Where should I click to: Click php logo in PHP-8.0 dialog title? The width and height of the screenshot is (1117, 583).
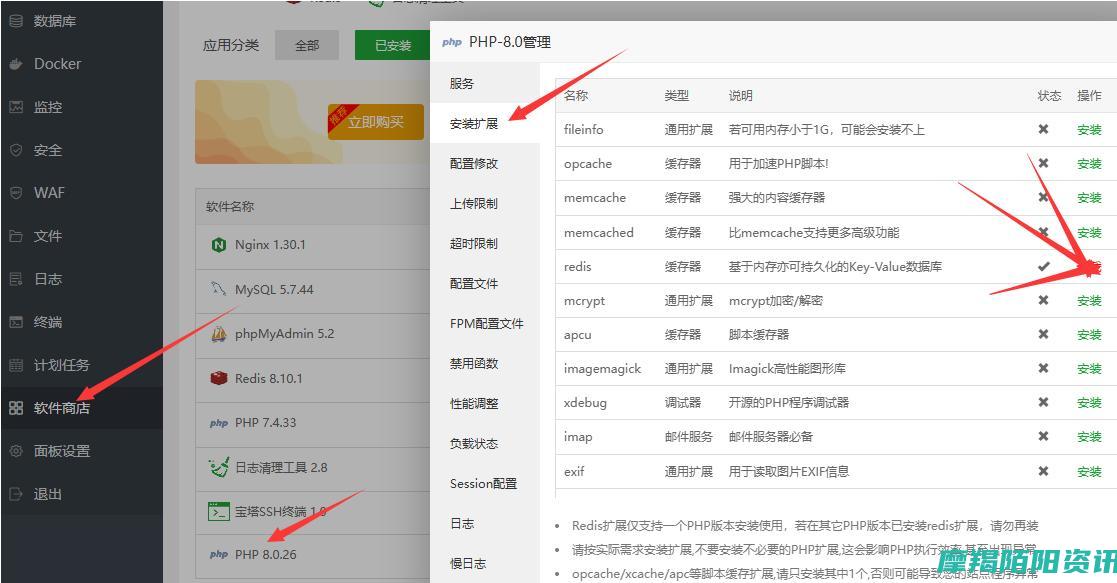pos(452,43)
